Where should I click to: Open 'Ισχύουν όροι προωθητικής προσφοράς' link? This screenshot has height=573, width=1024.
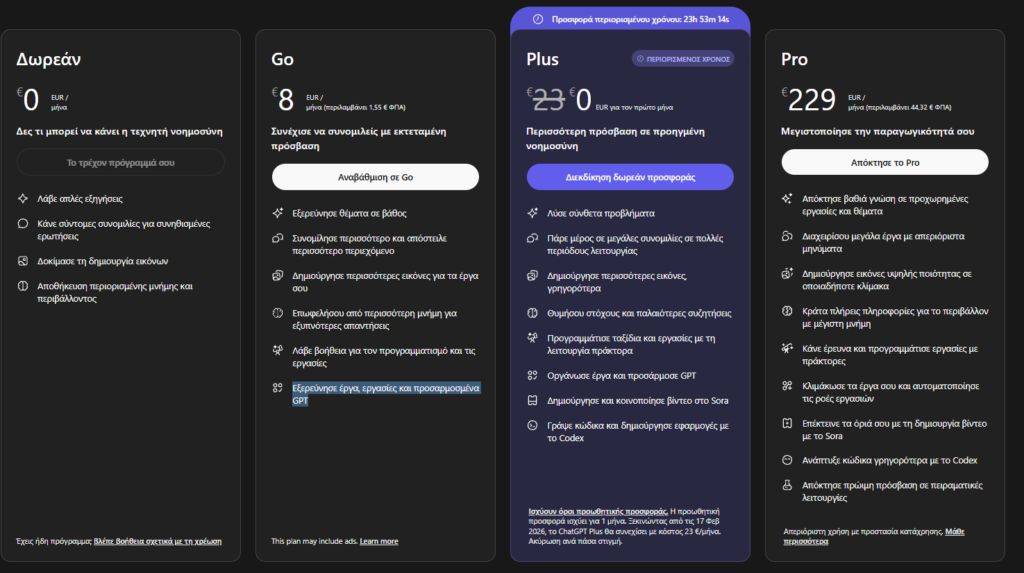click(x=597, y=511)
